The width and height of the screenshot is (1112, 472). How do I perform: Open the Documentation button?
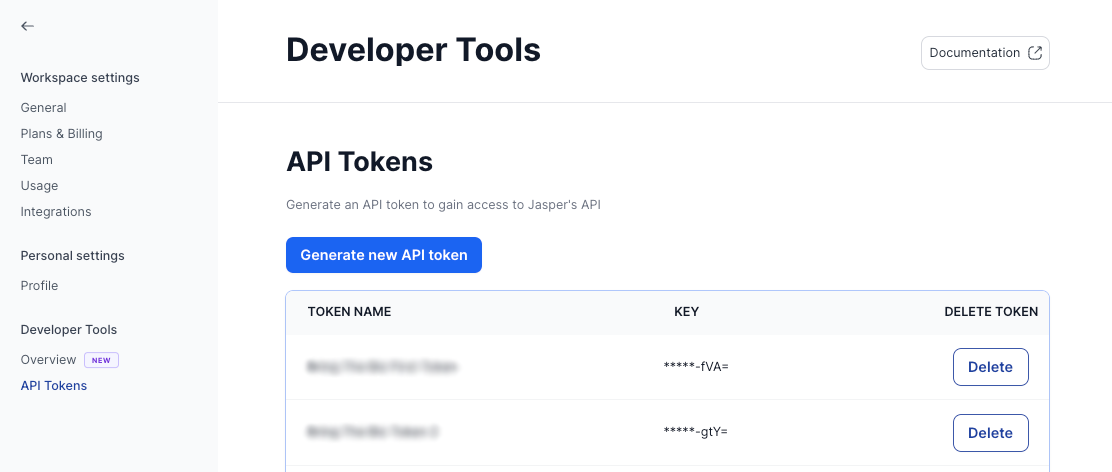click(985, 53)
